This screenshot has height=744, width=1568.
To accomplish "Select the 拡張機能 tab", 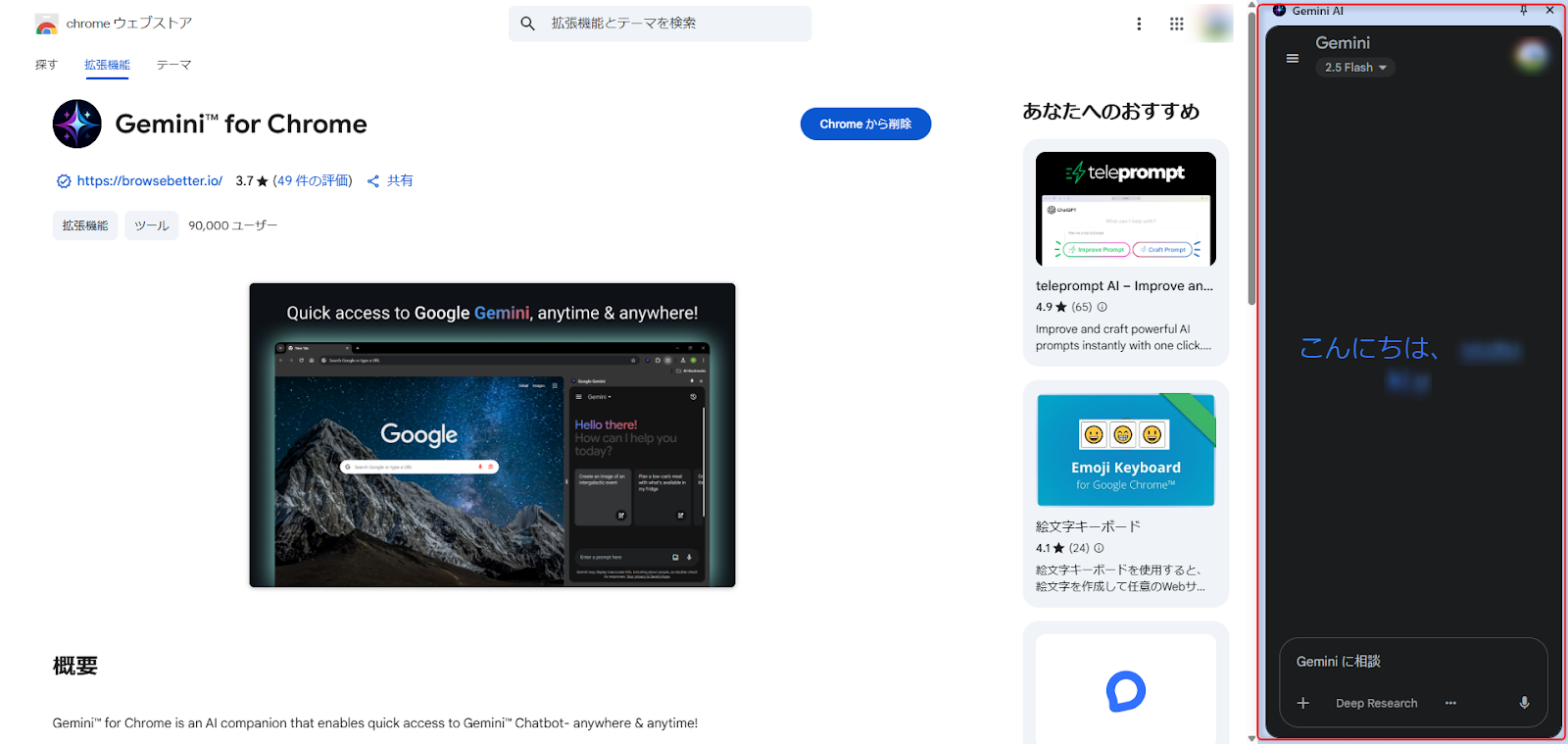I will (x=107, y=65).
